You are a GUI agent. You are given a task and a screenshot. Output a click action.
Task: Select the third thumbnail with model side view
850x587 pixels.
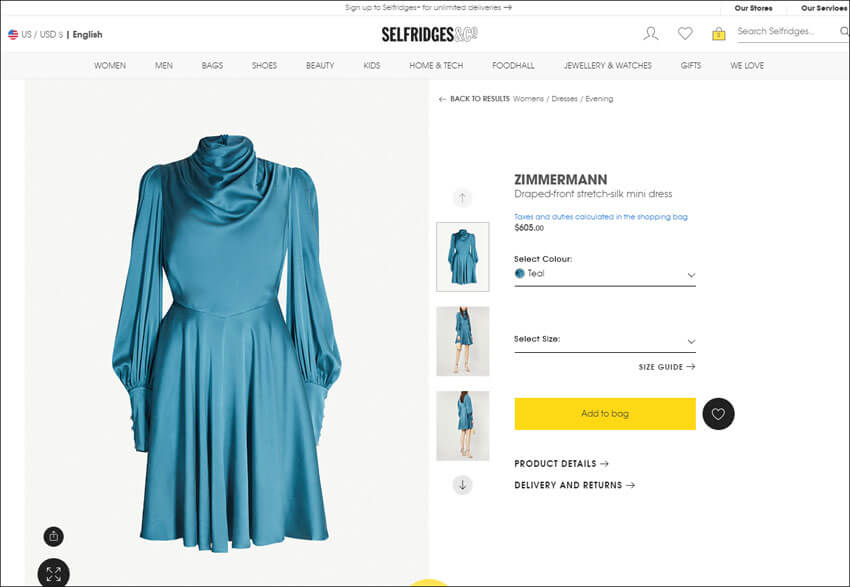(x=462, y=426)
